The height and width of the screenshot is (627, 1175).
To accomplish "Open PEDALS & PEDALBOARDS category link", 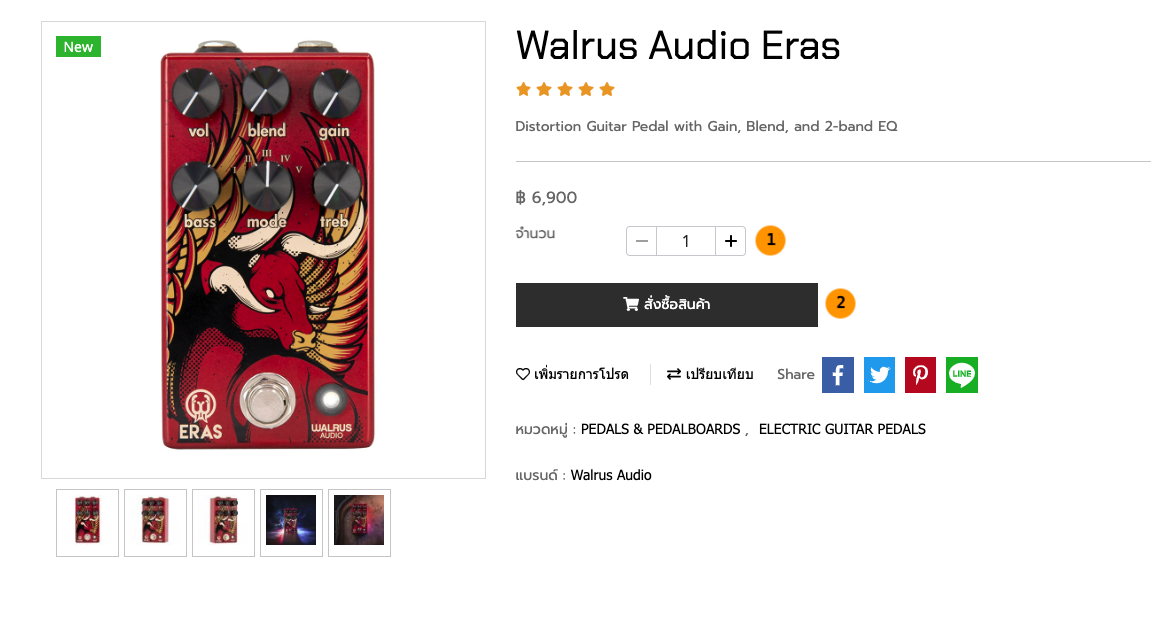I will 660,429.
